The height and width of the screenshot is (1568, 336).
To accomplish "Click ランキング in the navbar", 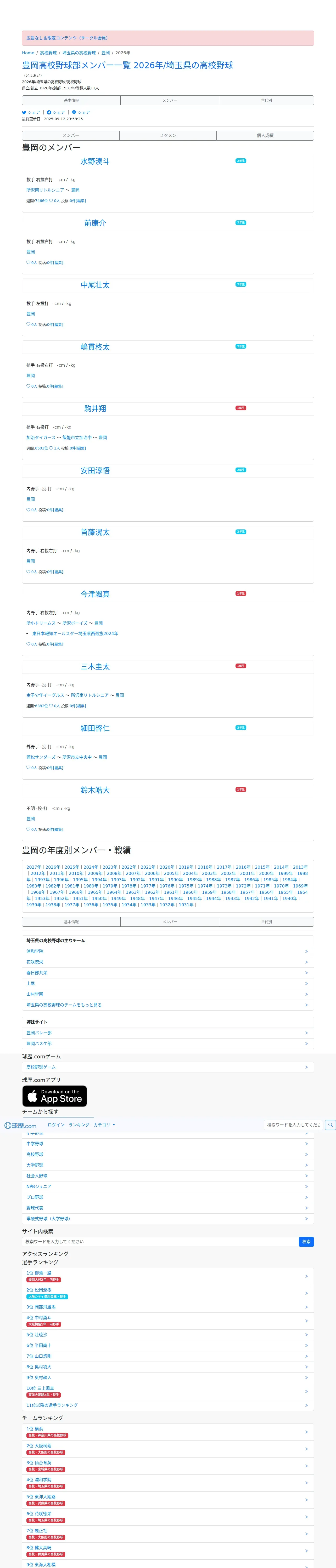I will [x=79, y=1125].
